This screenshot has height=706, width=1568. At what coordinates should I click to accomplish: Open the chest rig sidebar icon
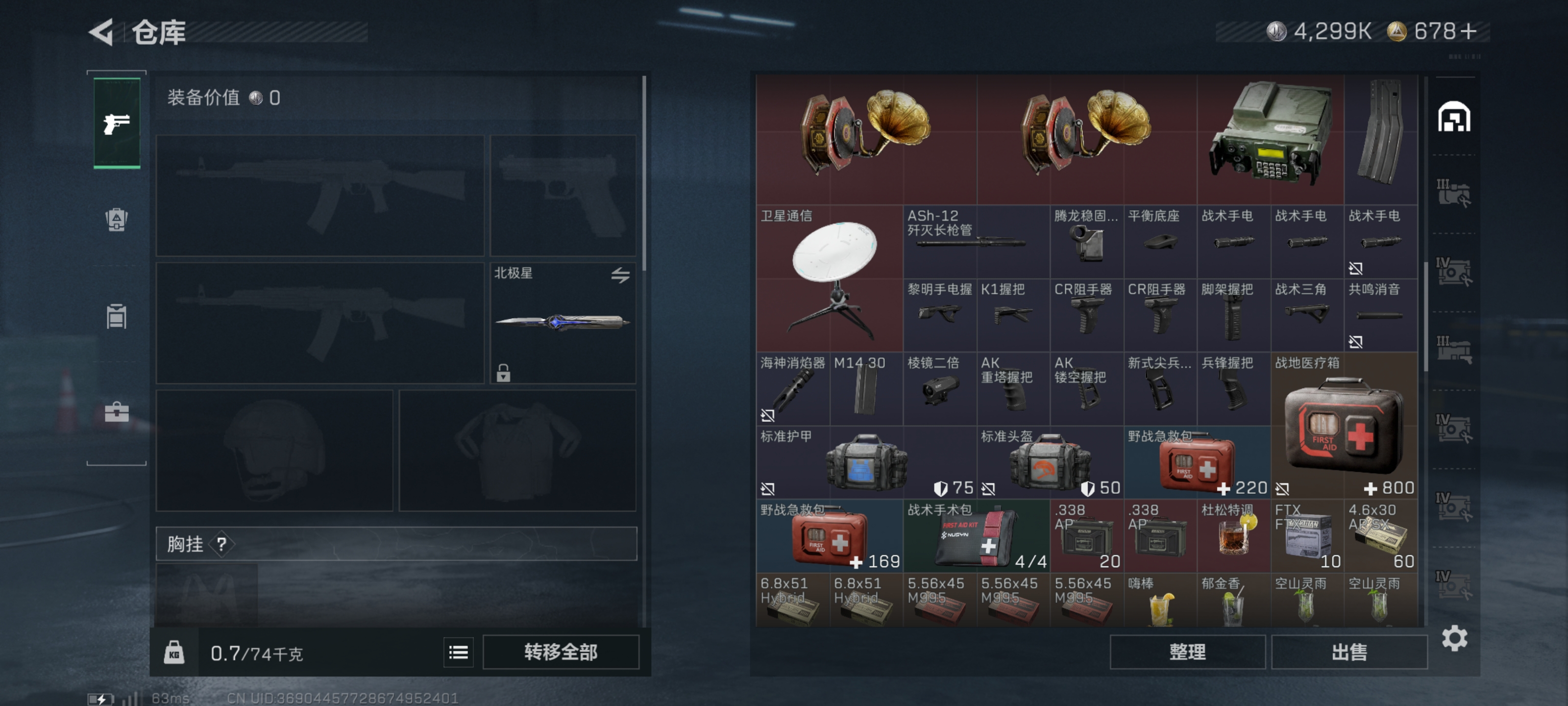click(116, 316)
